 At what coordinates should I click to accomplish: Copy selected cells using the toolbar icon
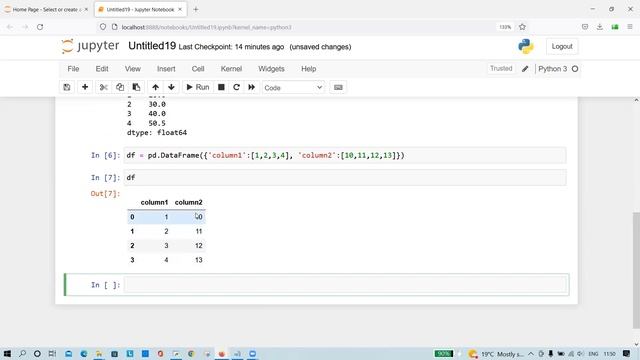[120, 87]
